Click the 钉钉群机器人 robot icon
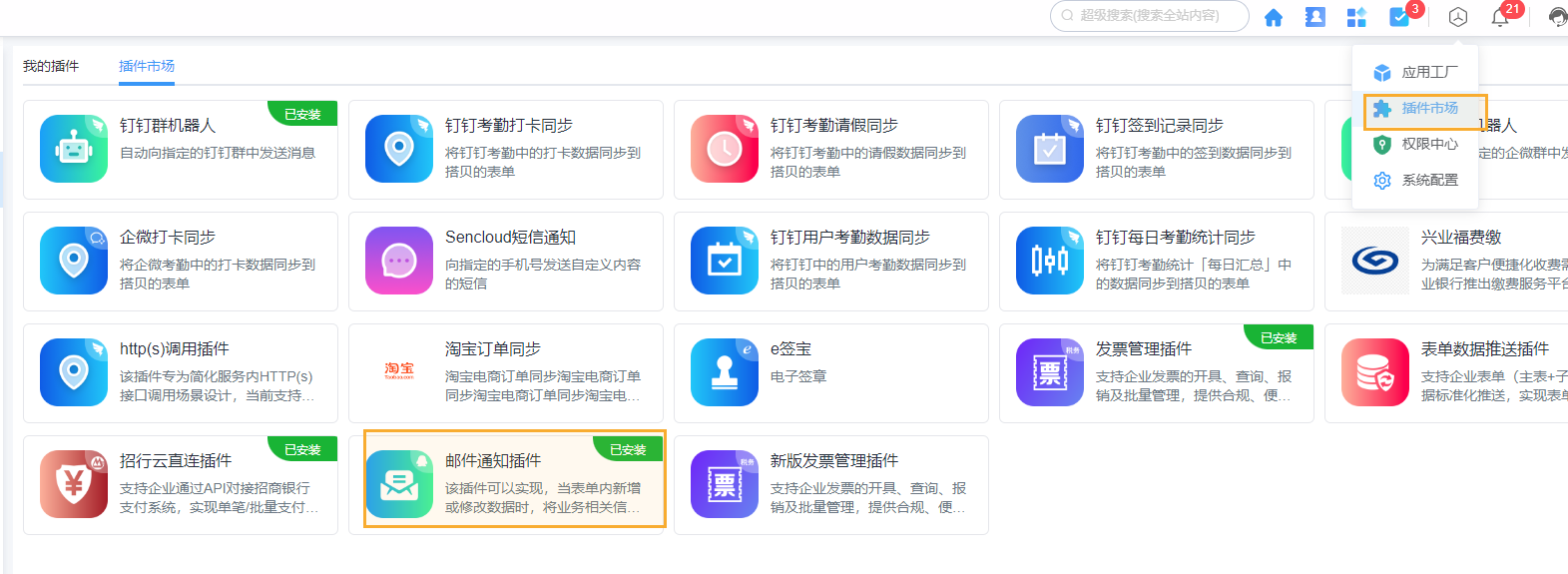This screenshot has width=1568, height=574. 74,149
